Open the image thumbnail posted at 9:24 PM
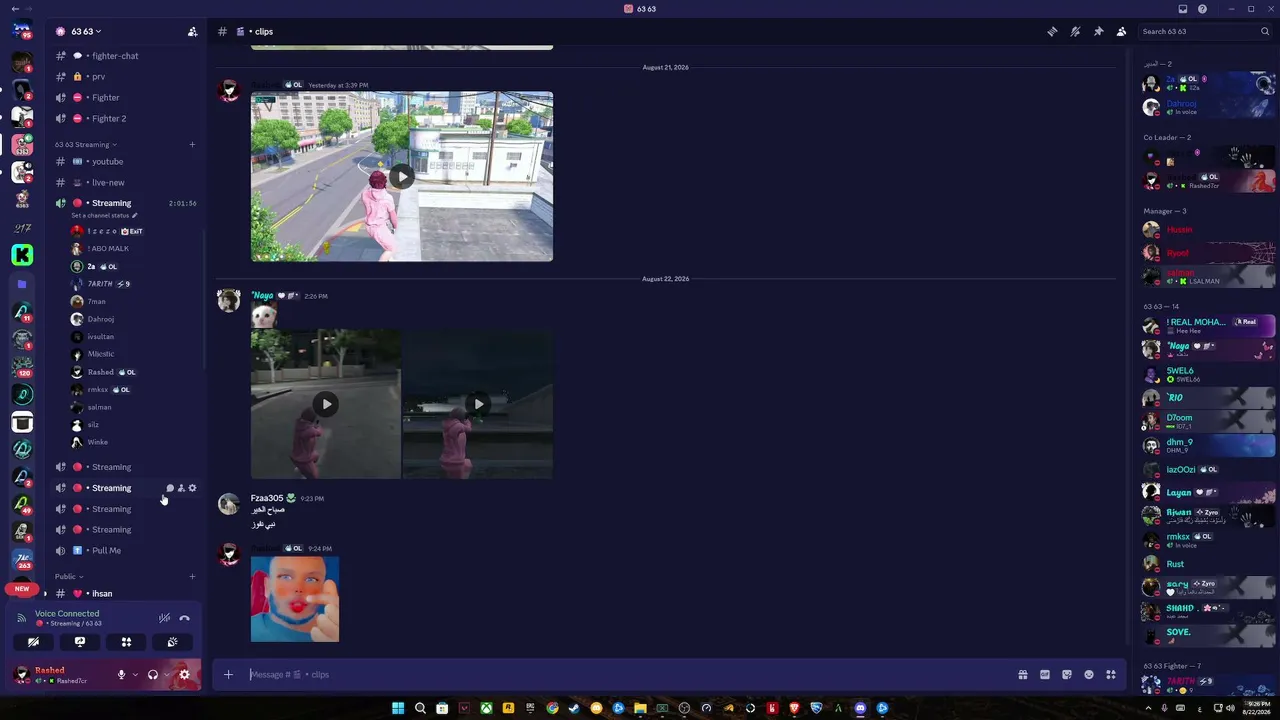The width and height of the screenshot is (1280, 720). (295, 599)
